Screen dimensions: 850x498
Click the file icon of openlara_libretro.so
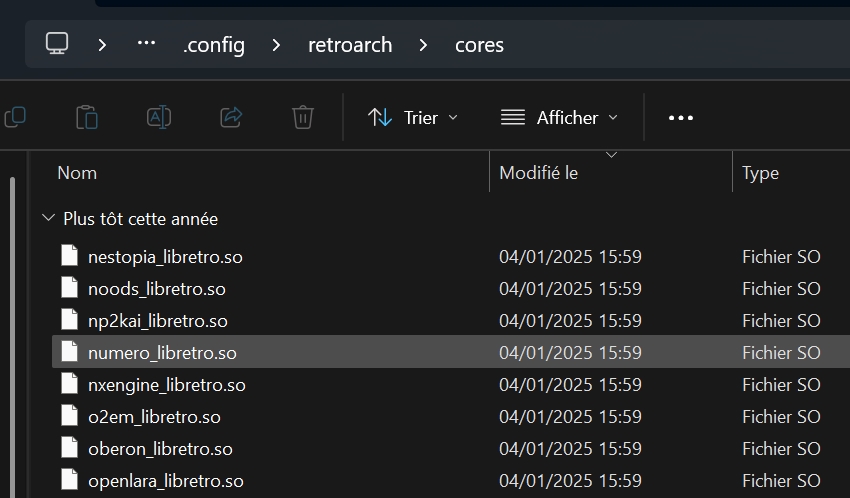(x=69, y=479)
